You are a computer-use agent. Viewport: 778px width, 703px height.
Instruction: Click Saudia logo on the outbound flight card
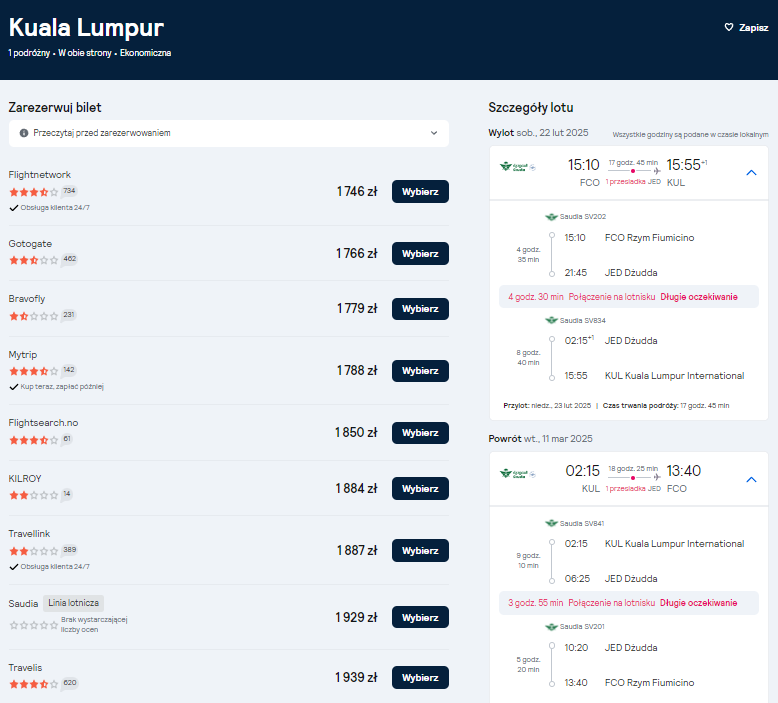point(518,167)
